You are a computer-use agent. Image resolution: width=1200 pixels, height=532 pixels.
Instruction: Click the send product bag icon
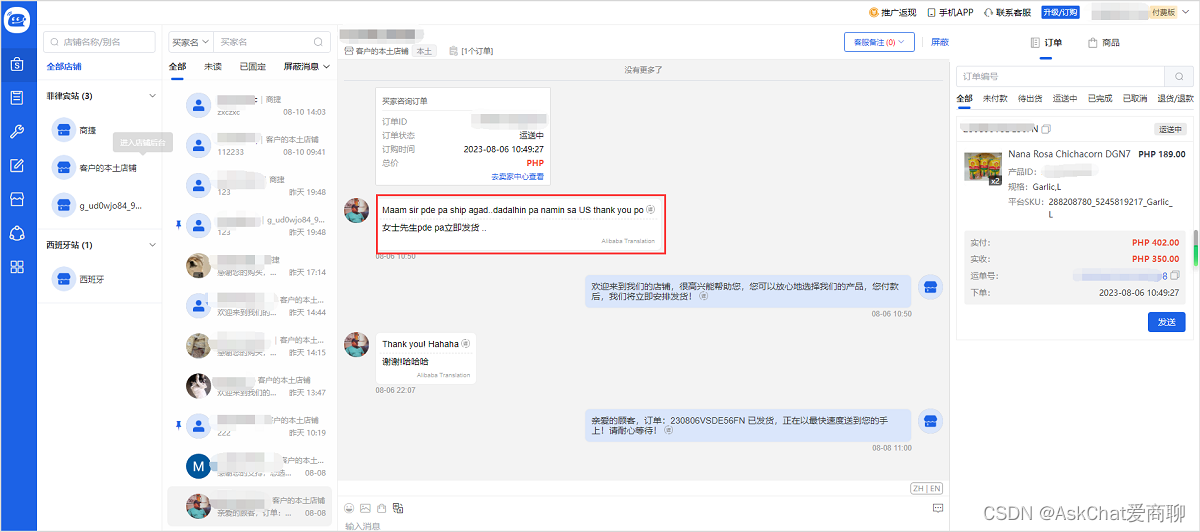pyautogui.click(x=381, y=508)
